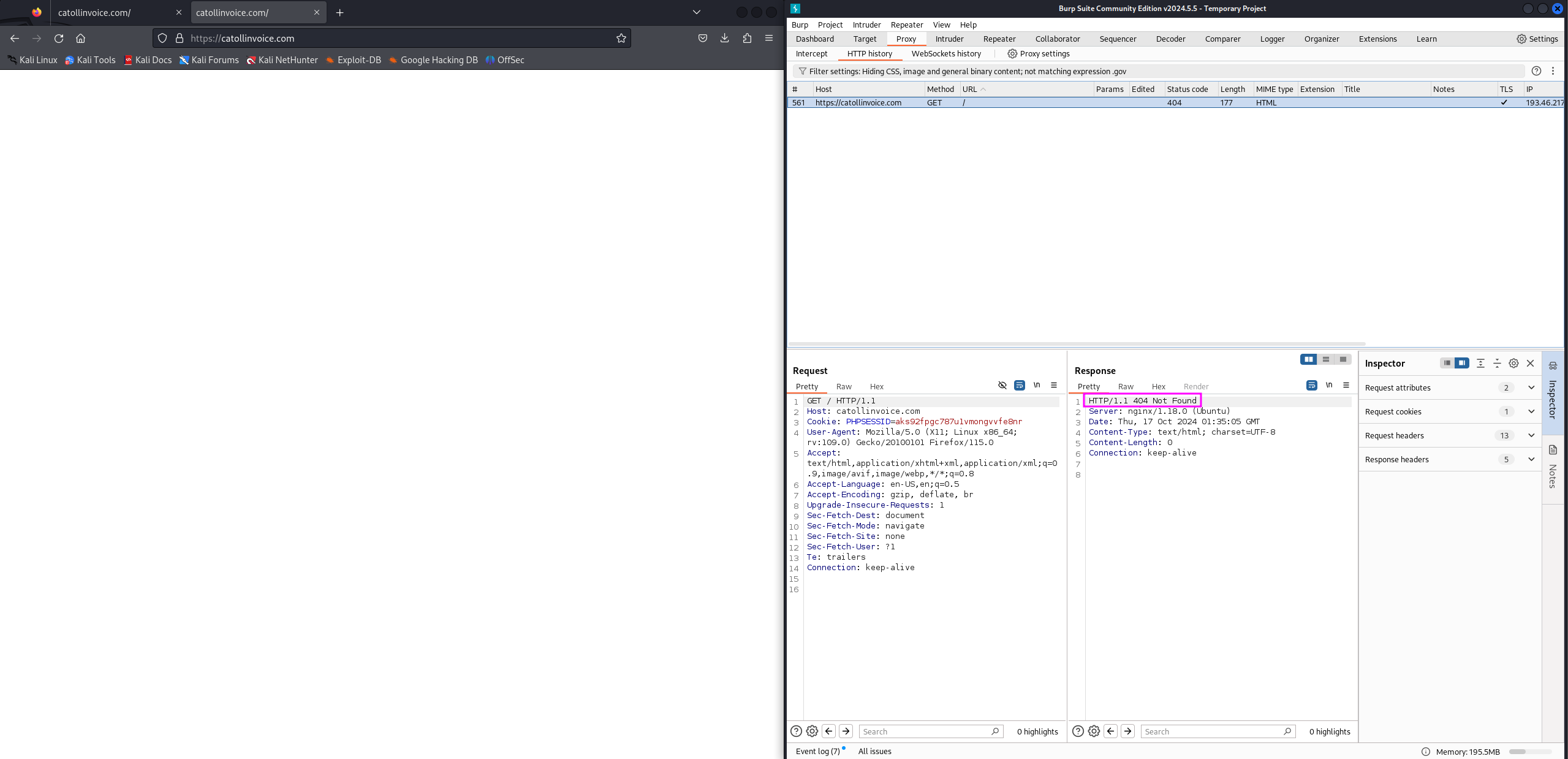
Task: Open Firefox downloads panel
Action: tap(724, 38)
